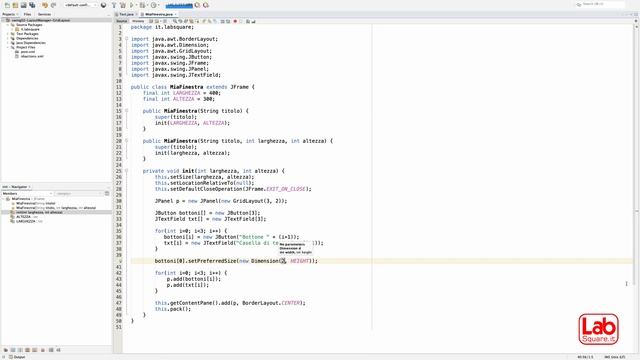
Task: Click the find selection magnifier icon in editor toolbar
Action: point(175,21)
